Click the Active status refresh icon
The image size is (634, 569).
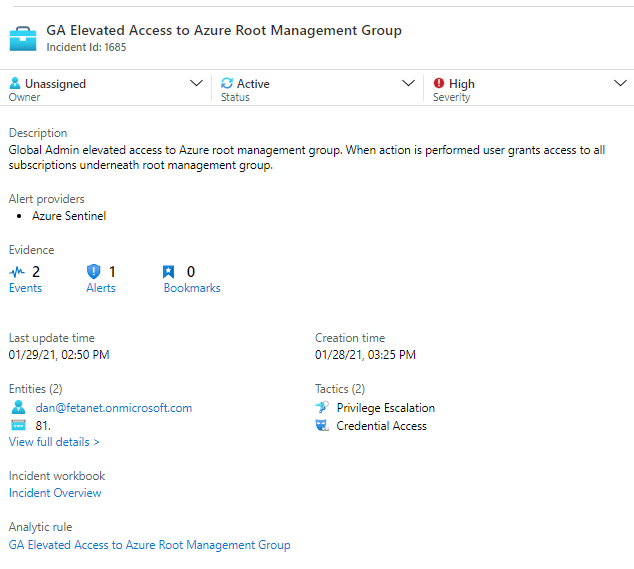227,84
